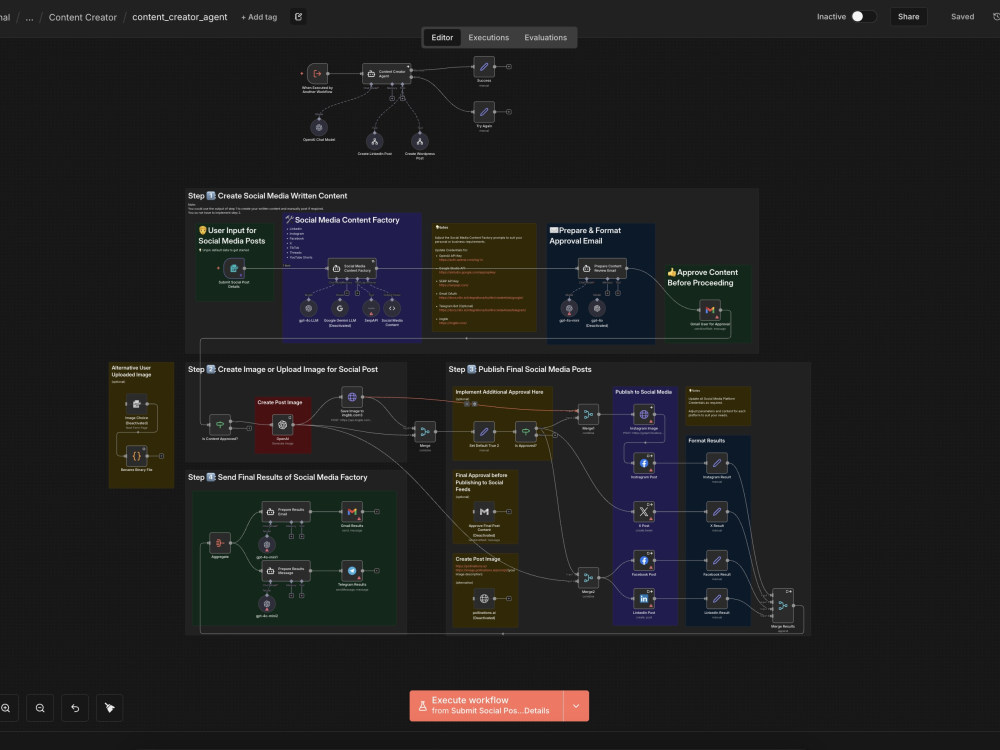Select the Prepare Results Email agent node
1000x750 pixels.
coord(286,511)
